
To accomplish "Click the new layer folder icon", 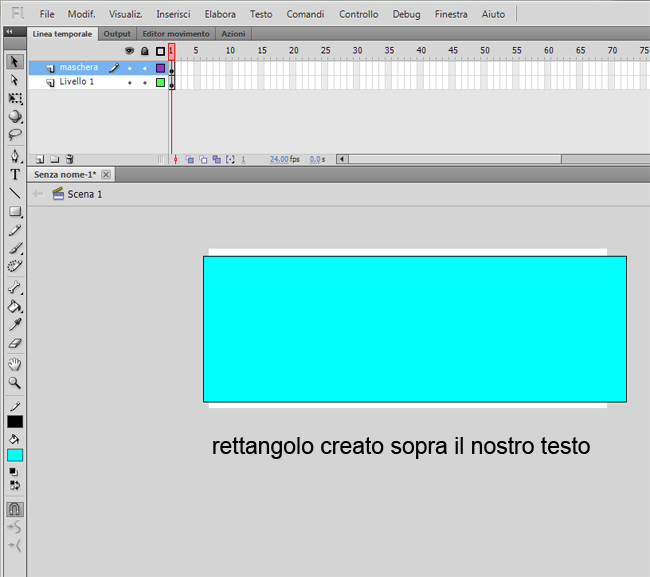I will point(55,159).
